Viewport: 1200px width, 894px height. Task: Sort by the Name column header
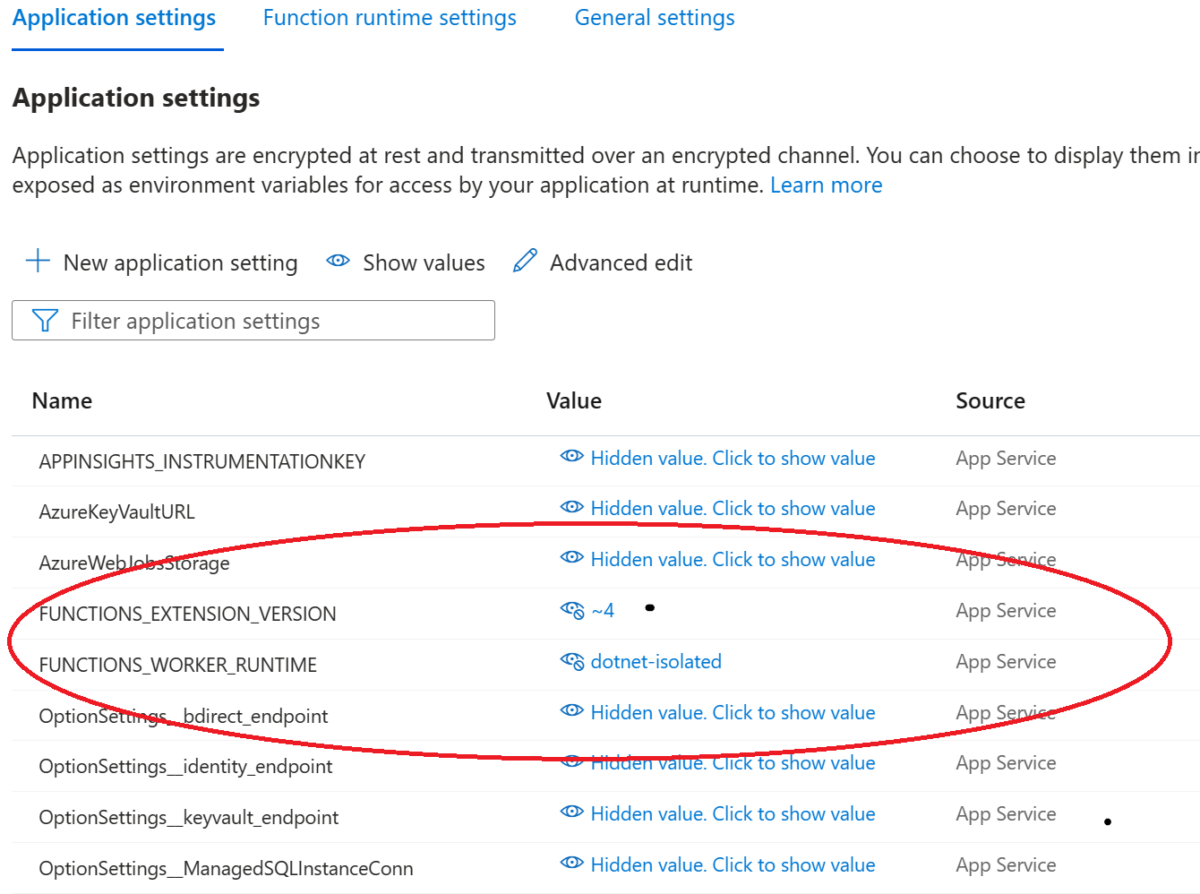pos(62,401)
